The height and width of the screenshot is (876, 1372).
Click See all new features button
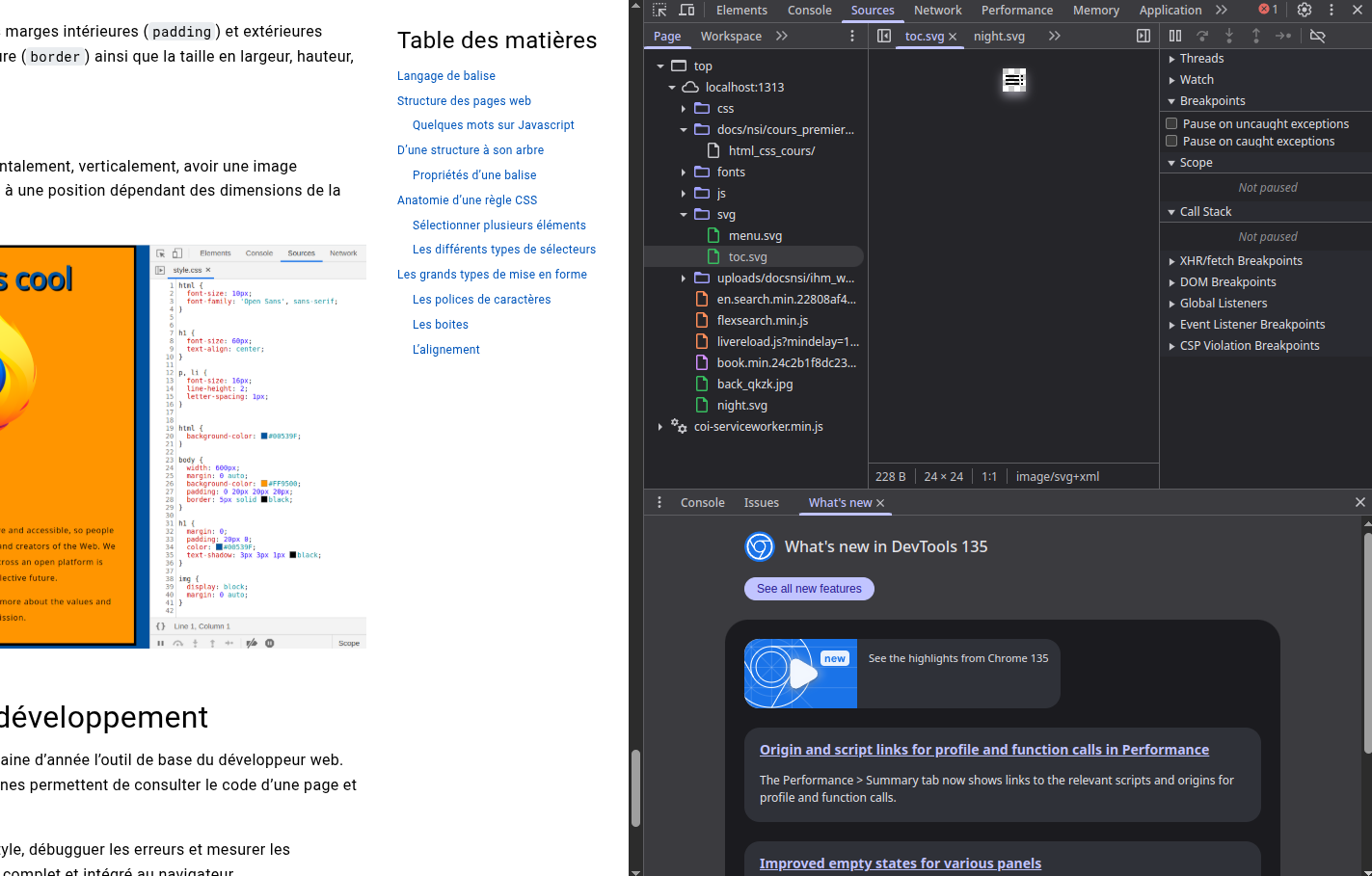click(809, 589)
